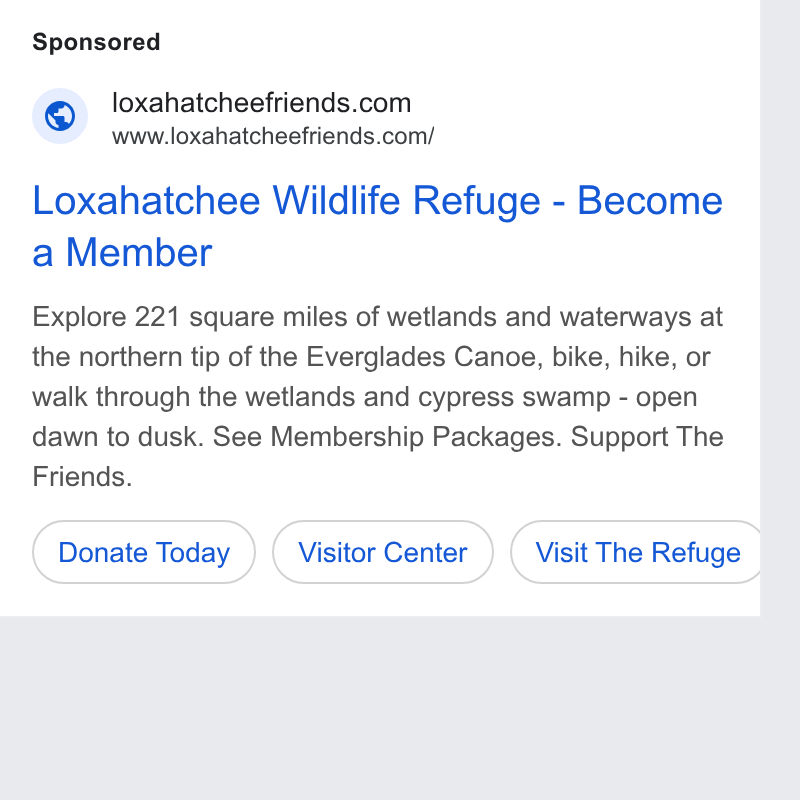This screenshot has height=800, width=800.
Task: Click the gray strip right of the ad card
Action: (780, 306)
